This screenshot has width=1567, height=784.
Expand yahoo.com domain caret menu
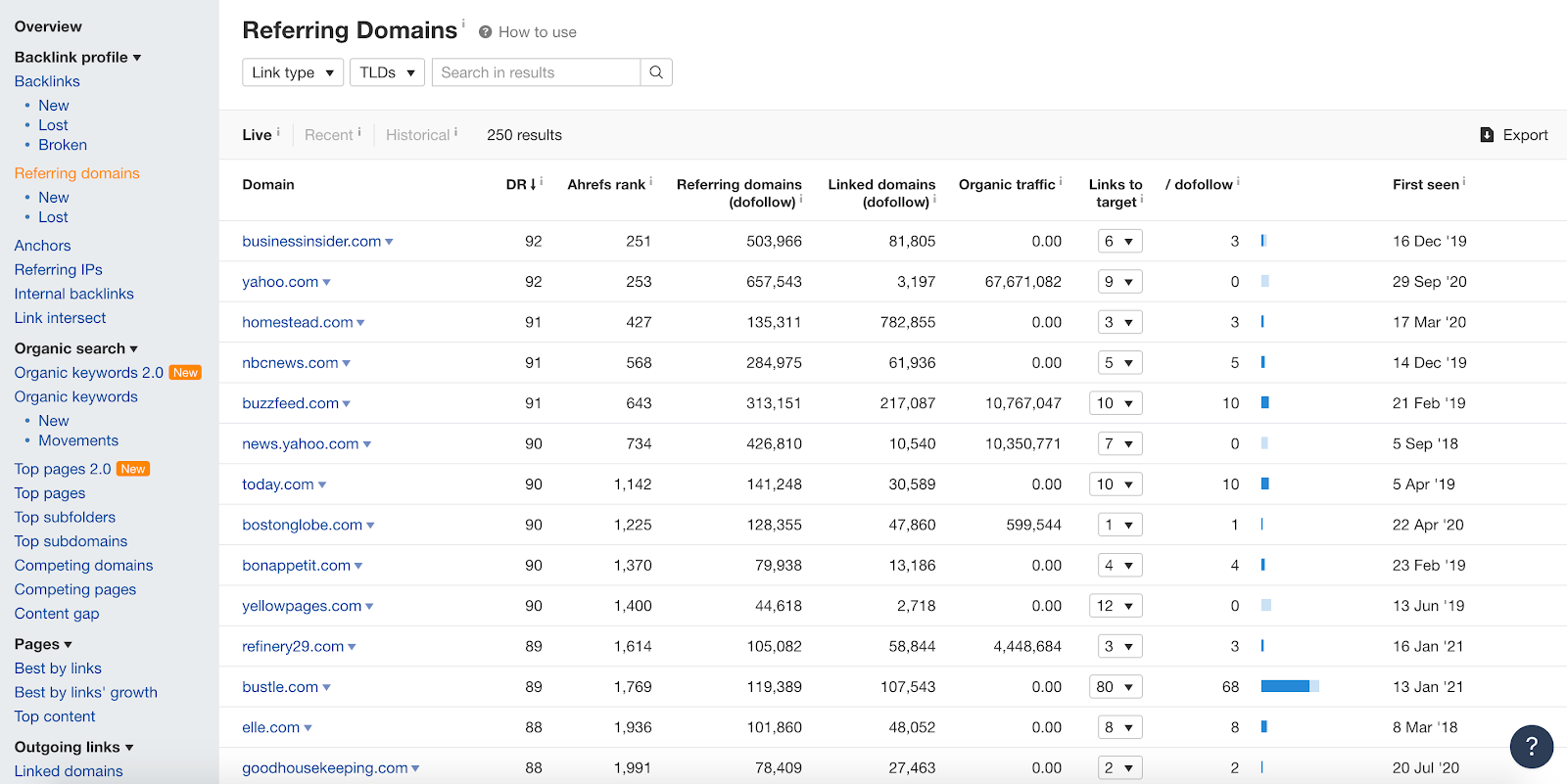click(326, 283)
